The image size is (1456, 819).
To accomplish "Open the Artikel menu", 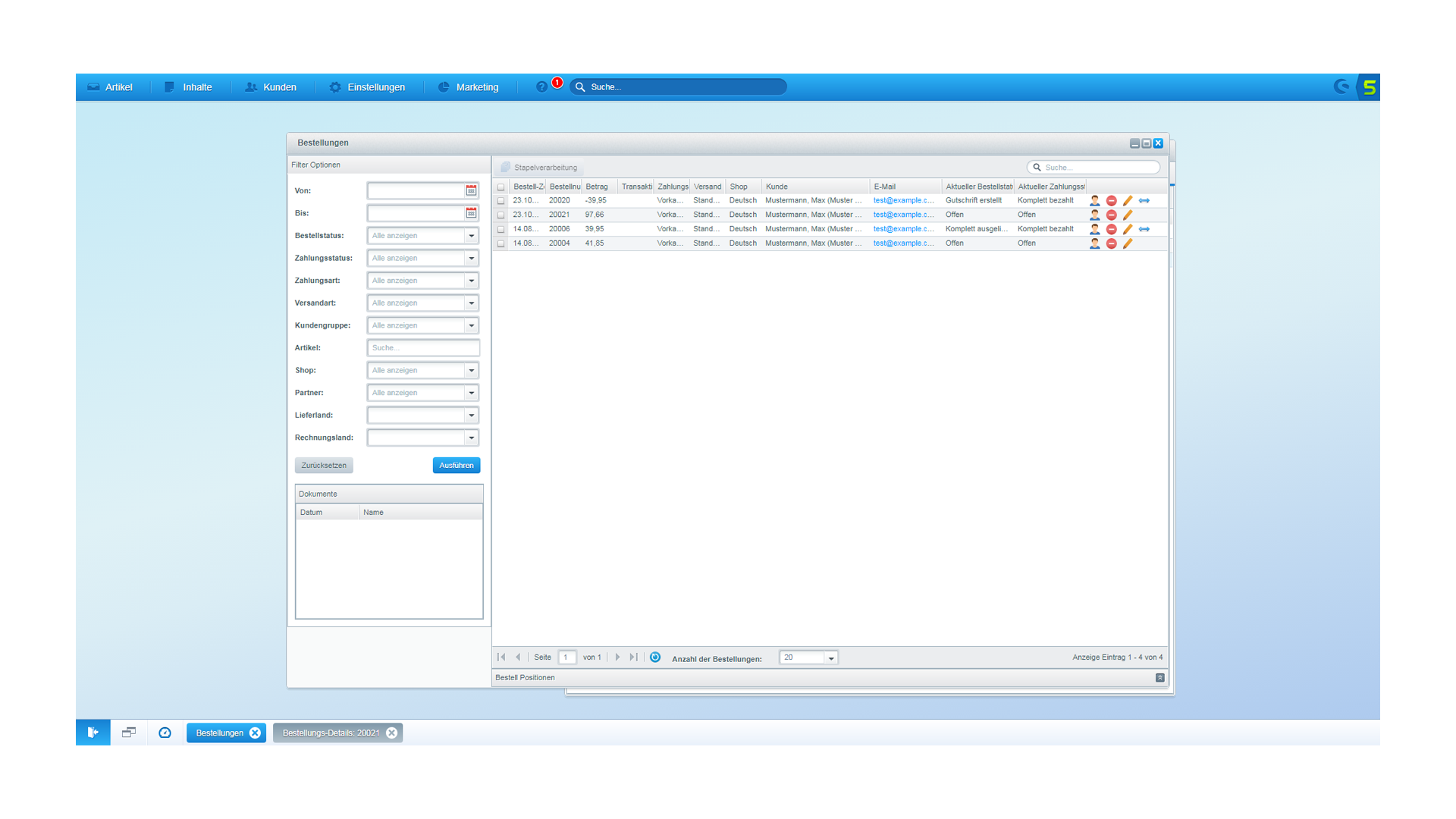I will tap(111, 87).
